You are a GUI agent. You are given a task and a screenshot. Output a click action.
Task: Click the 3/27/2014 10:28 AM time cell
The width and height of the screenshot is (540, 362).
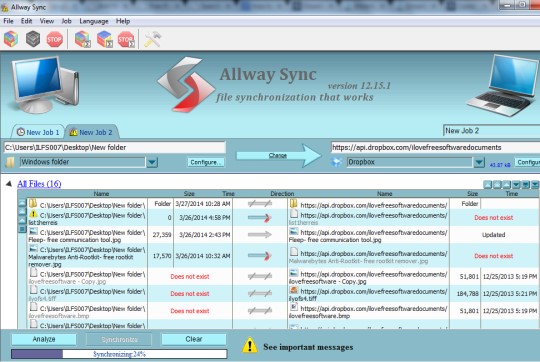(x=203, y=204)
